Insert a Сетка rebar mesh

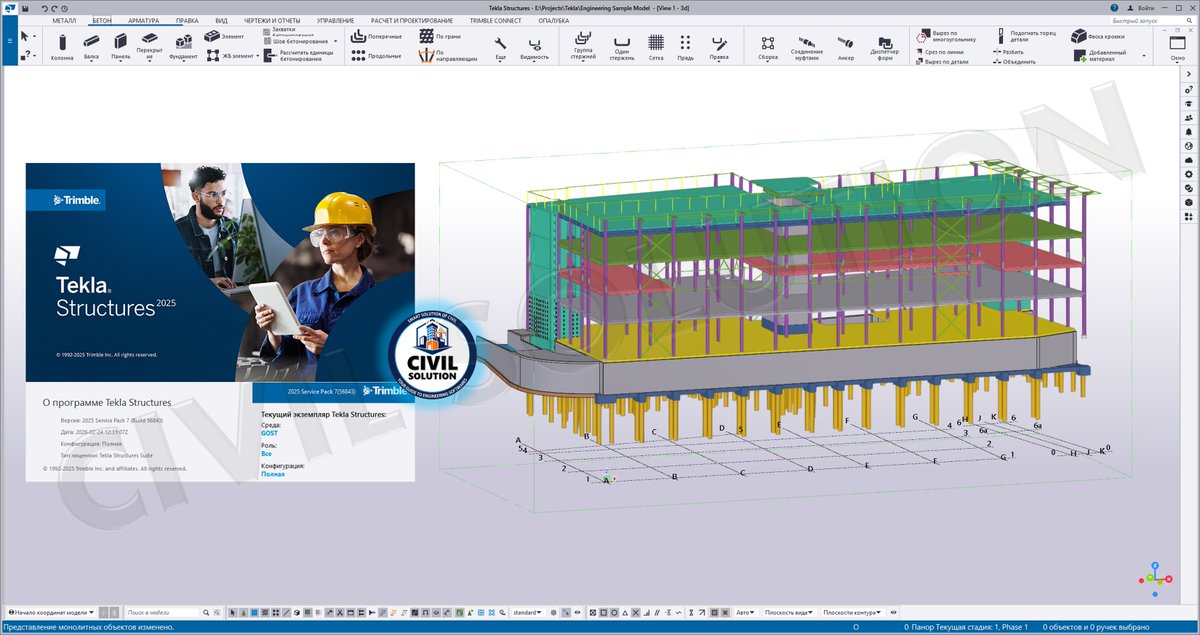[656, 46]
